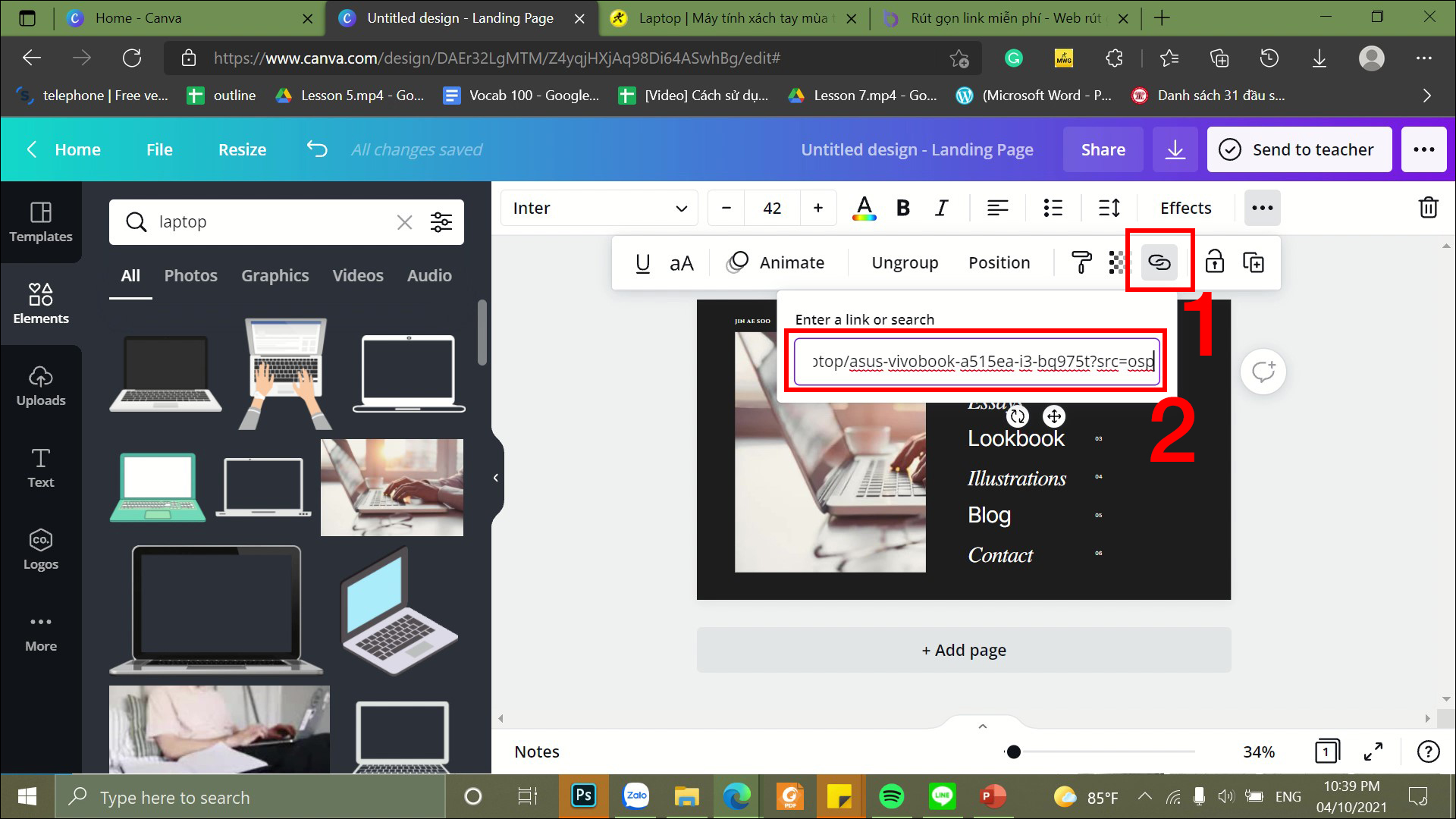Open the copy style paint roller
The width and height of the screenshot is (1456, 819).
click(1081, 262)
